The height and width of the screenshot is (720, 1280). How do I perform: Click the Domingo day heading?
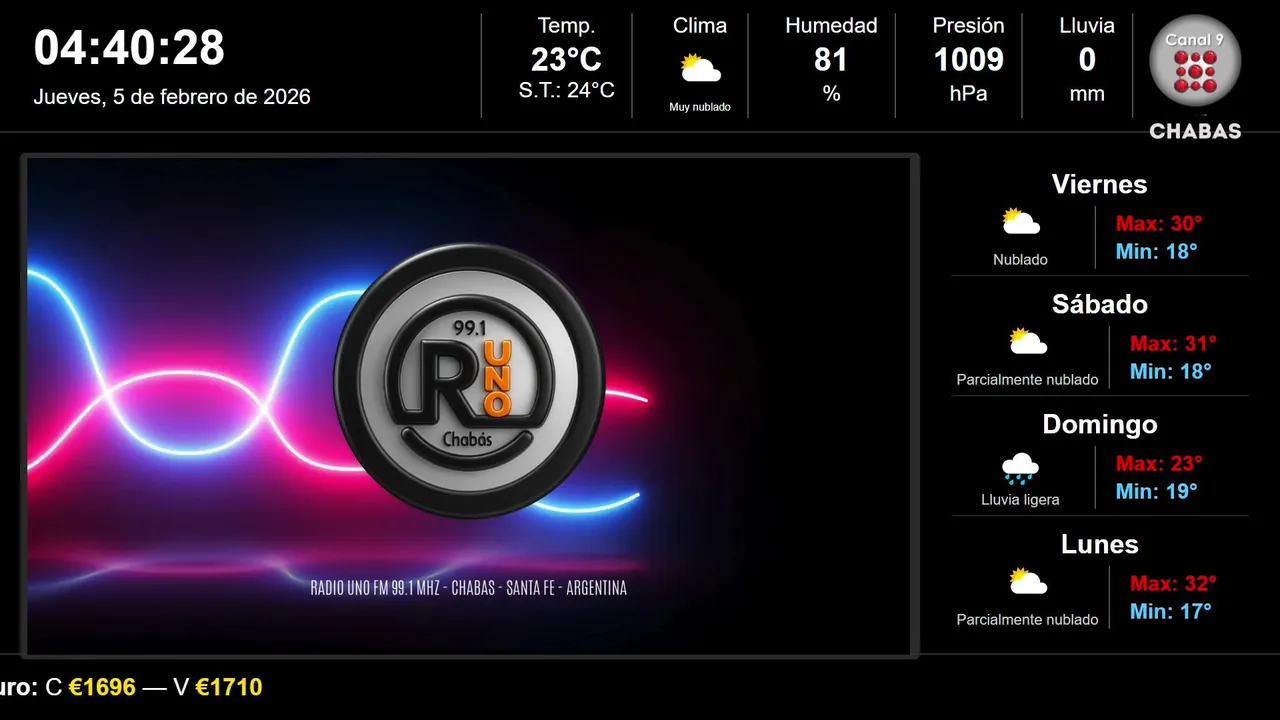1099,424
